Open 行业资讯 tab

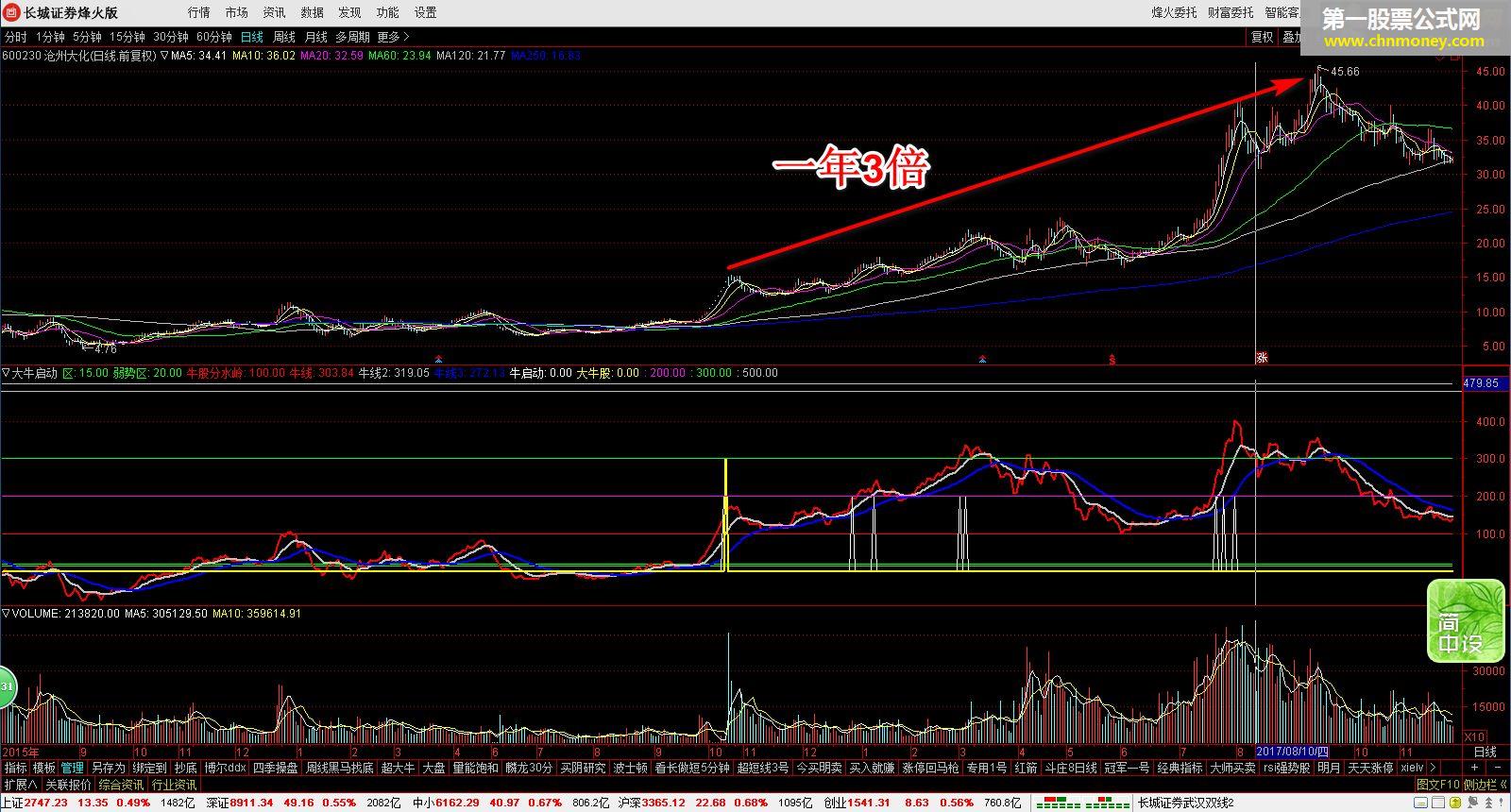coord(174,785)
